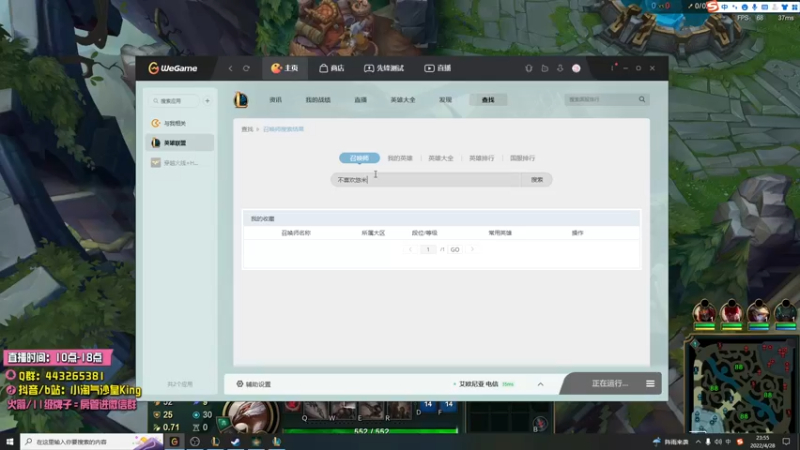Click the page number input box

[x=428, y=249]
